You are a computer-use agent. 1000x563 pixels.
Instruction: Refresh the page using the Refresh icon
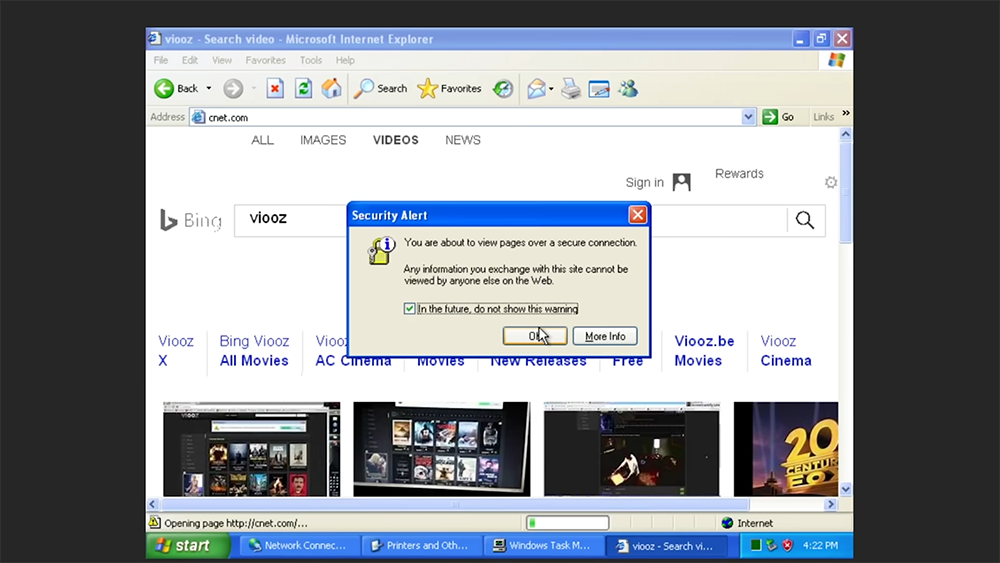pos(304,89)
